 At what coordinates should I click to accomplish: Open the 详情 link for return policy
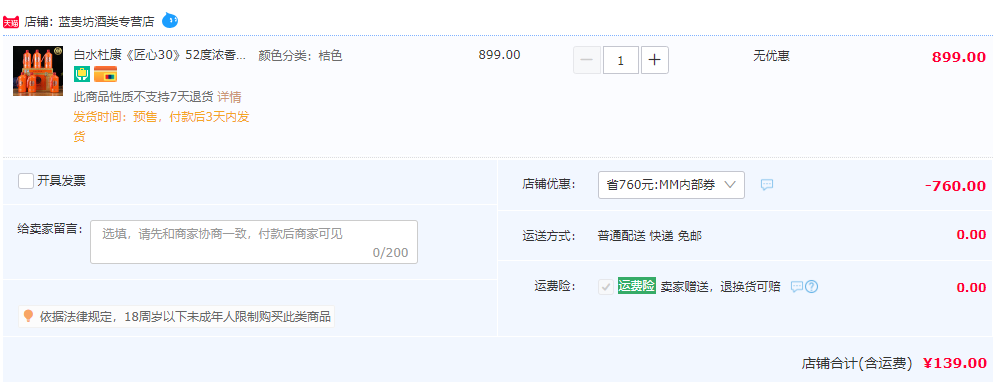coord(229,97)
